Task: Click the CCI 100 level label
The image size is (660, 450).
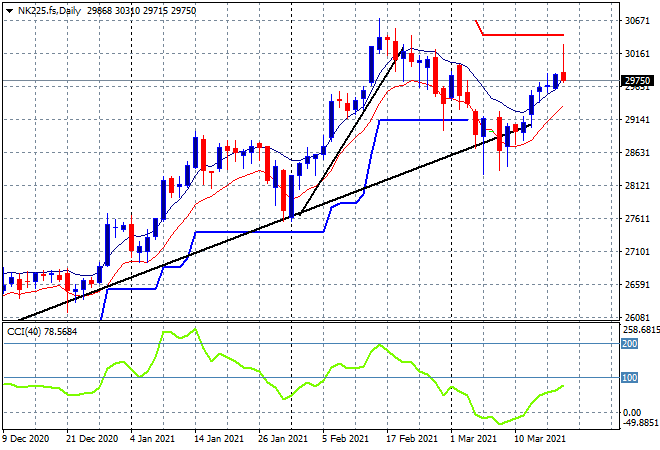Action: [x=630, y=378]
